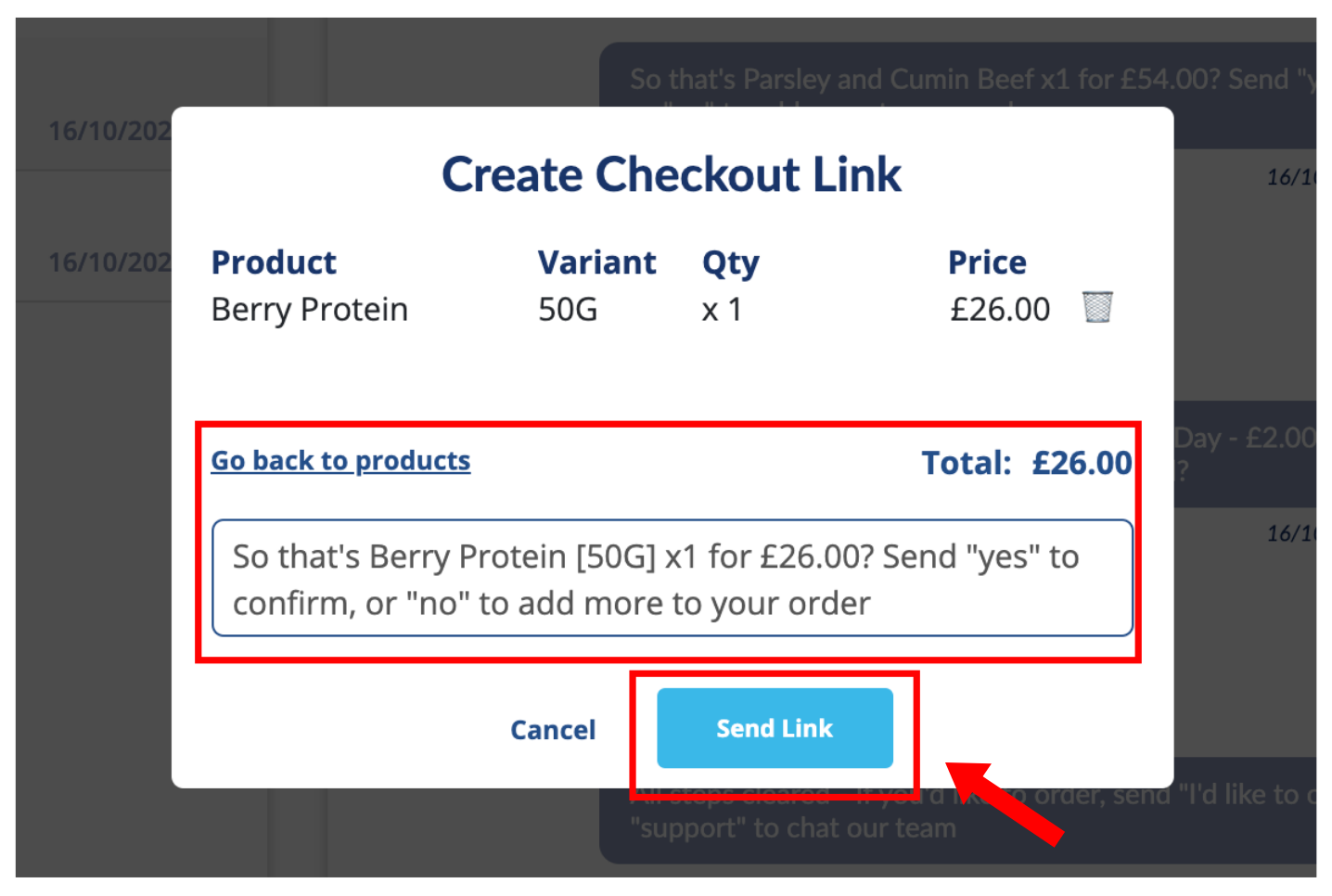
Task: Click inside the confirmation message text box
Action: 672,578
